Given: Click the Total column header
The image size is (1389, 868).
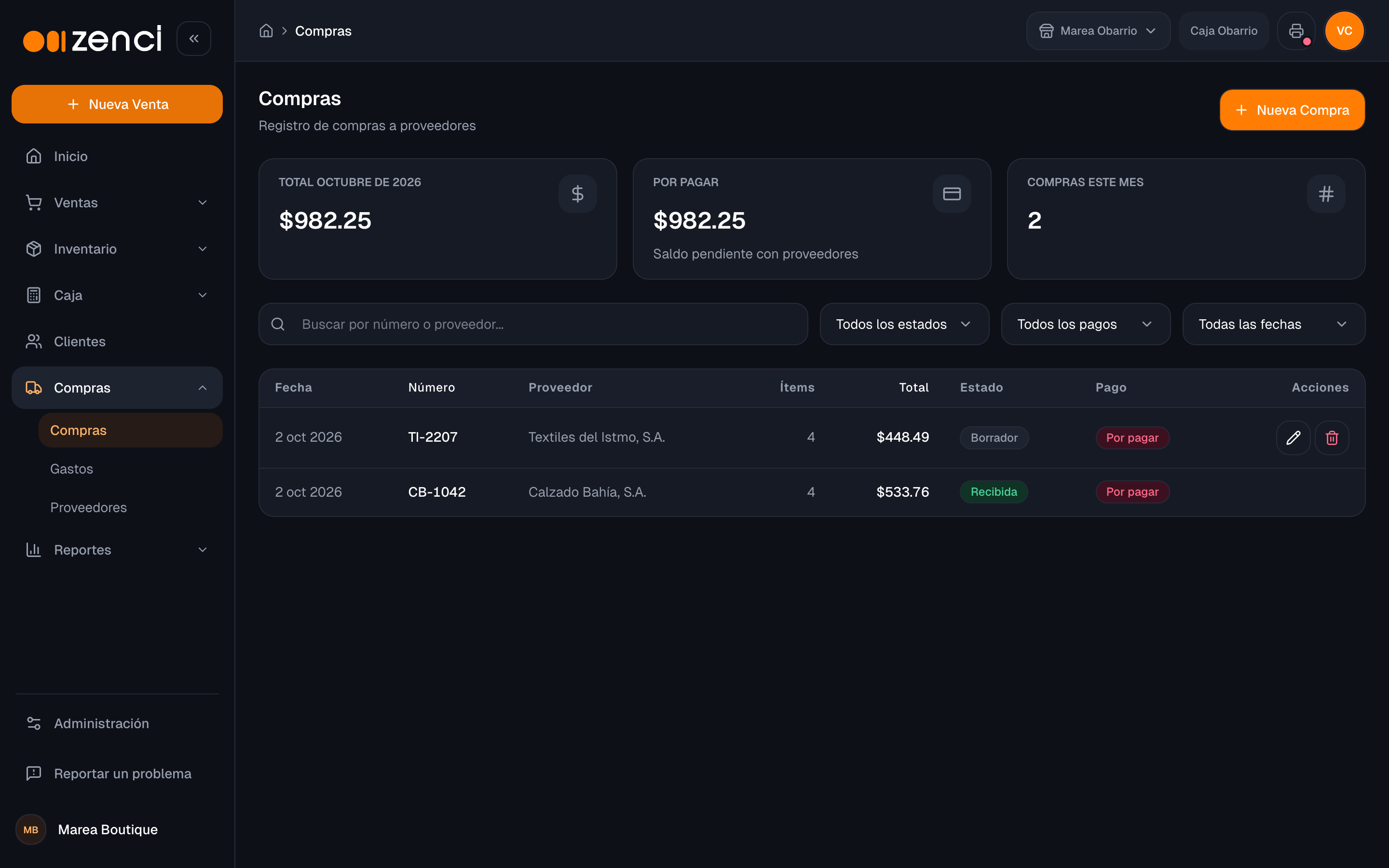Looking at the screenshot, I should click(x=913, y=388).
